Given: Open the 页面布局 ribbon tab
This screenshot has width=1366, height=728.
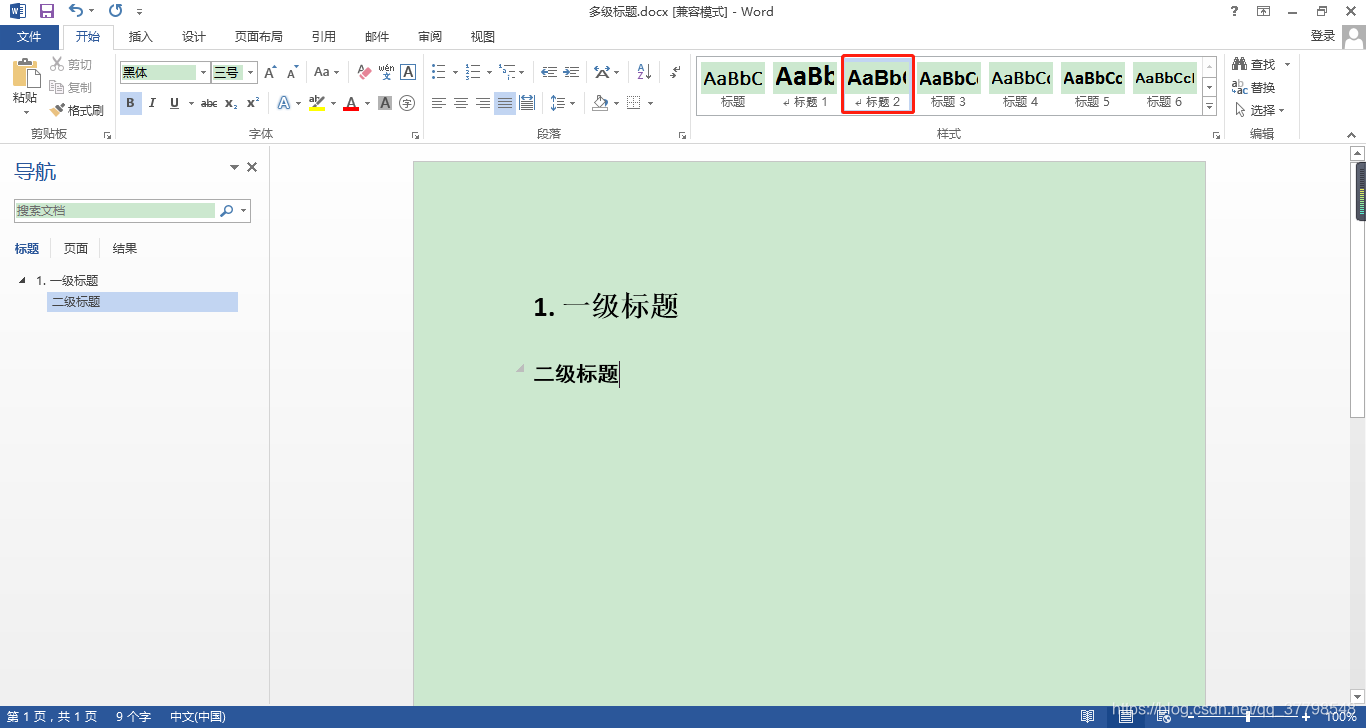Looking at the screenshot, I should point(259,37).
